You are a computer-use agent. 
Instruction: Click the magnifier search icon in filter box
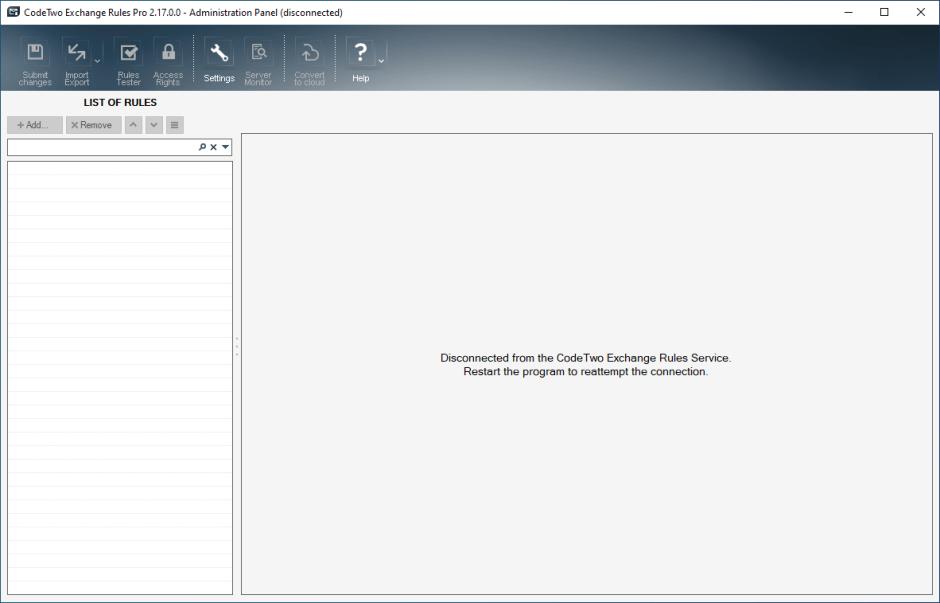click(202, 147)
